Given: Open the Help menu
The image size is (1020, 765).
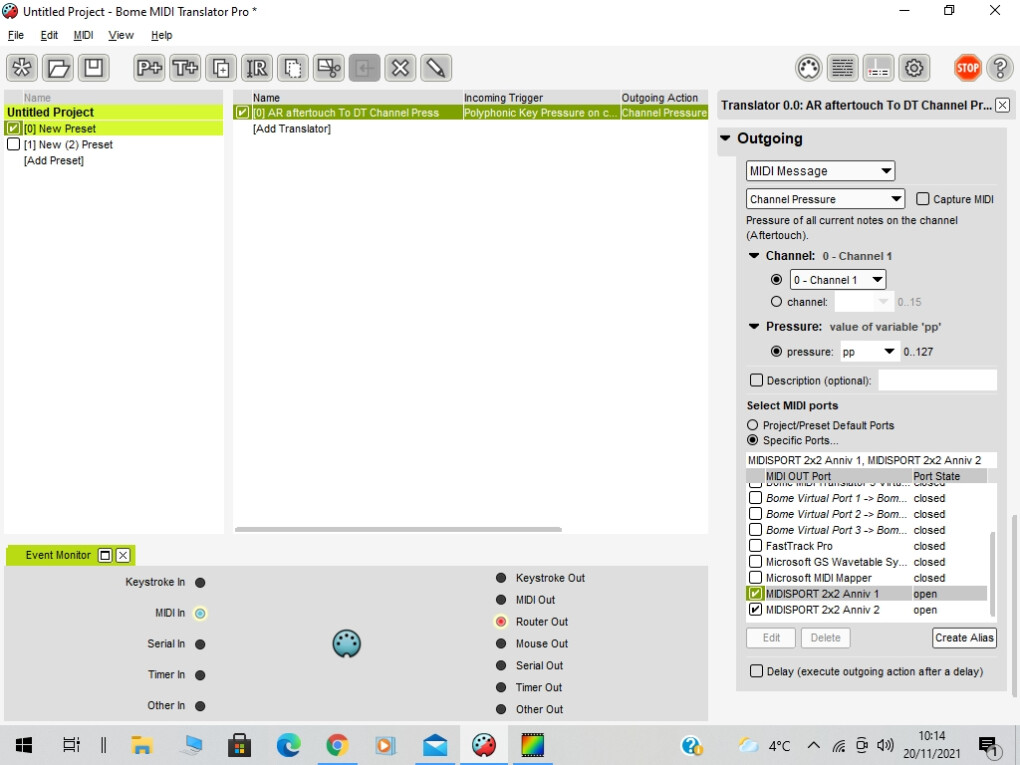Looking at the screenshot, I should tap(161, 35).
